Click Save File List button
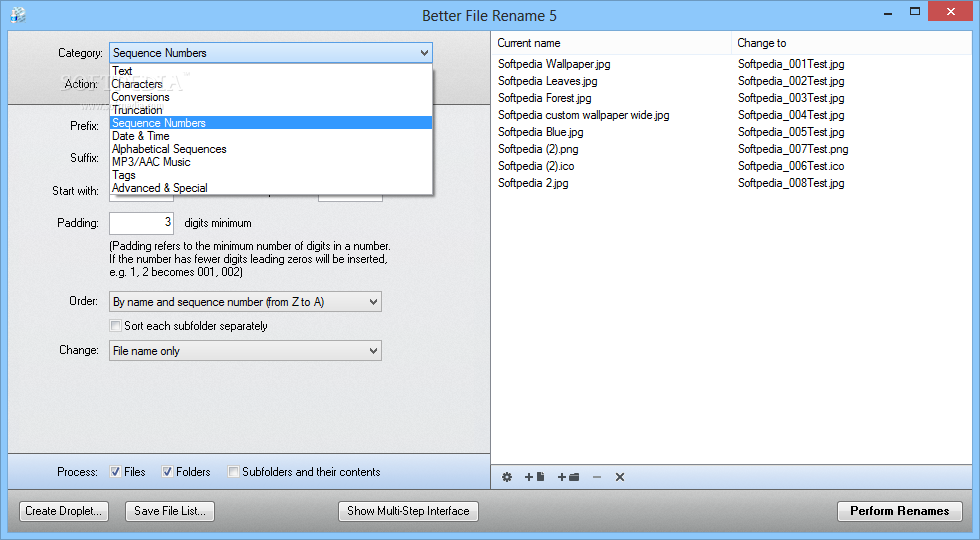 [170, 511]
